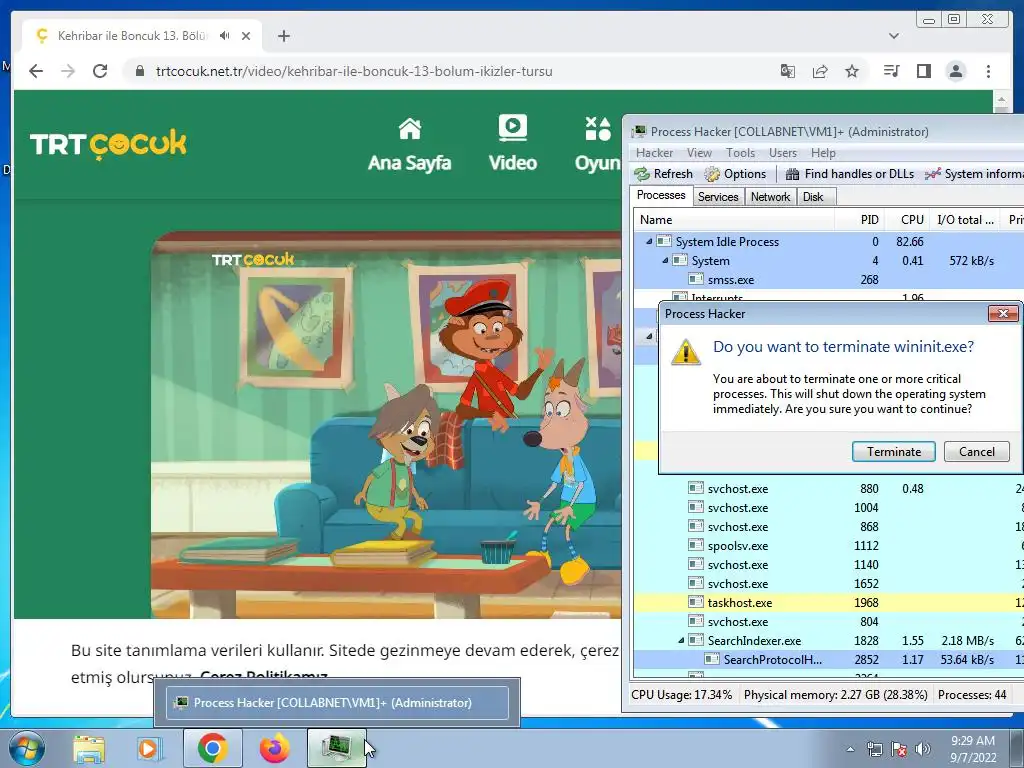Sort processes by the PID column
Screen dimensions: 1024x768
pos(859,220)
